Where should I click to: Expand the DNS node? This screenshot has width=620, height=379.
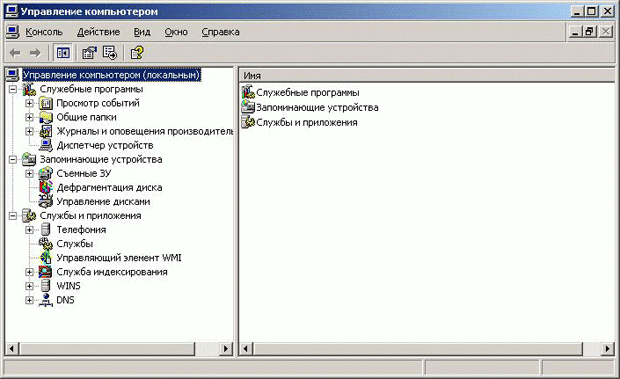29,300
